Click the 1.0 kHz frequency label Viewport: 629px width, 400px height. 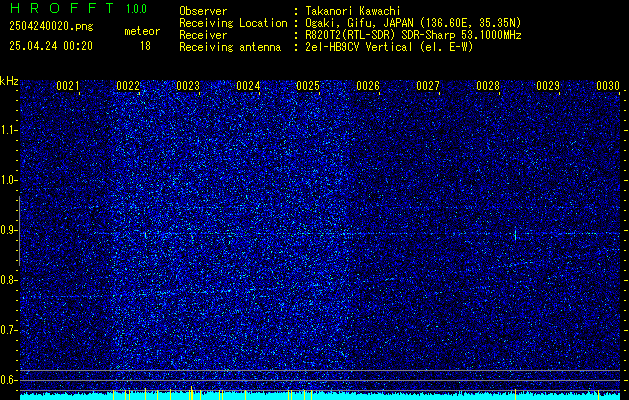8,181
